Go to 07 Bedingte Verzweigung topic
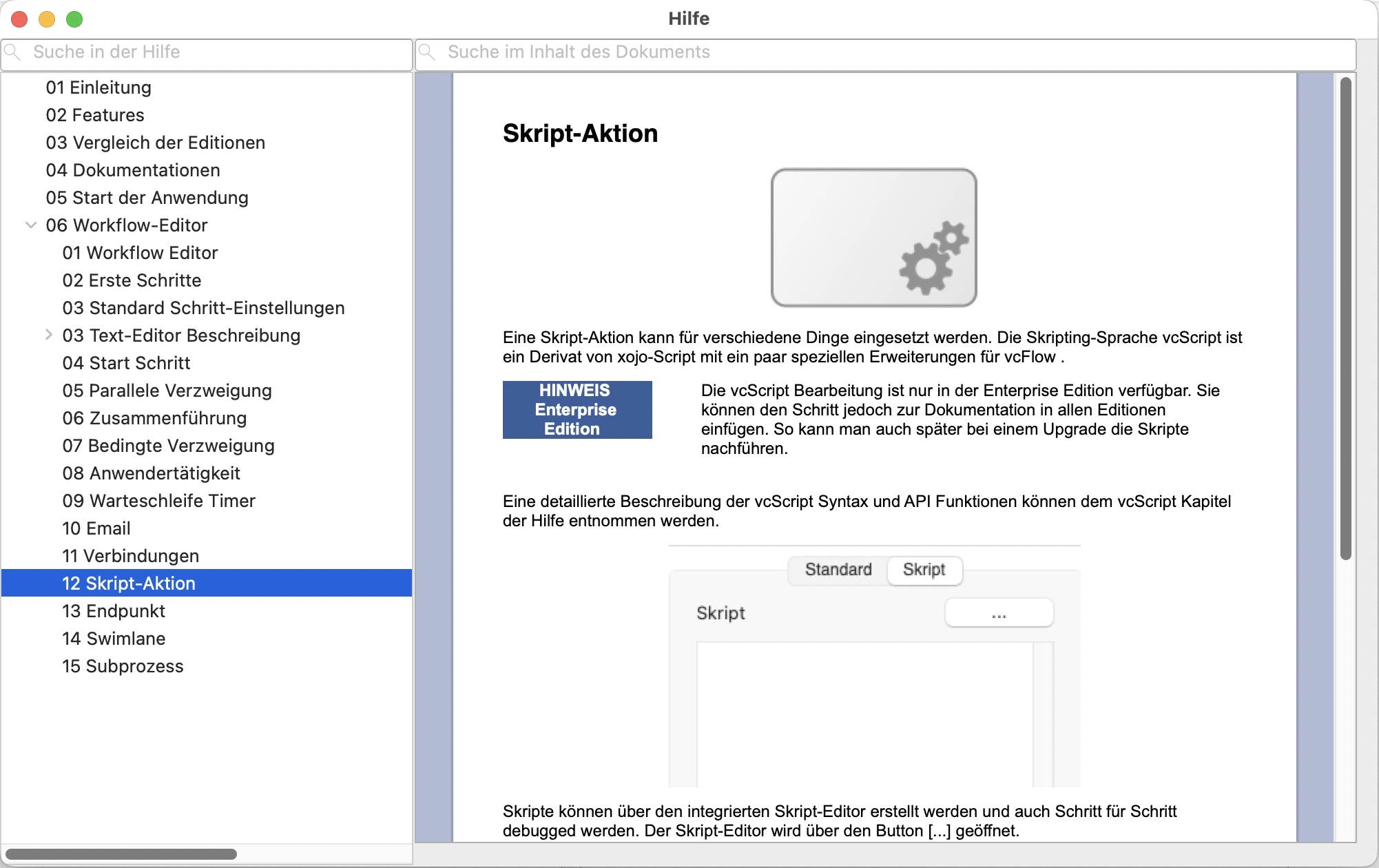Image resolution: width=1379 pixels, height=868 pixels. [168, 446]
